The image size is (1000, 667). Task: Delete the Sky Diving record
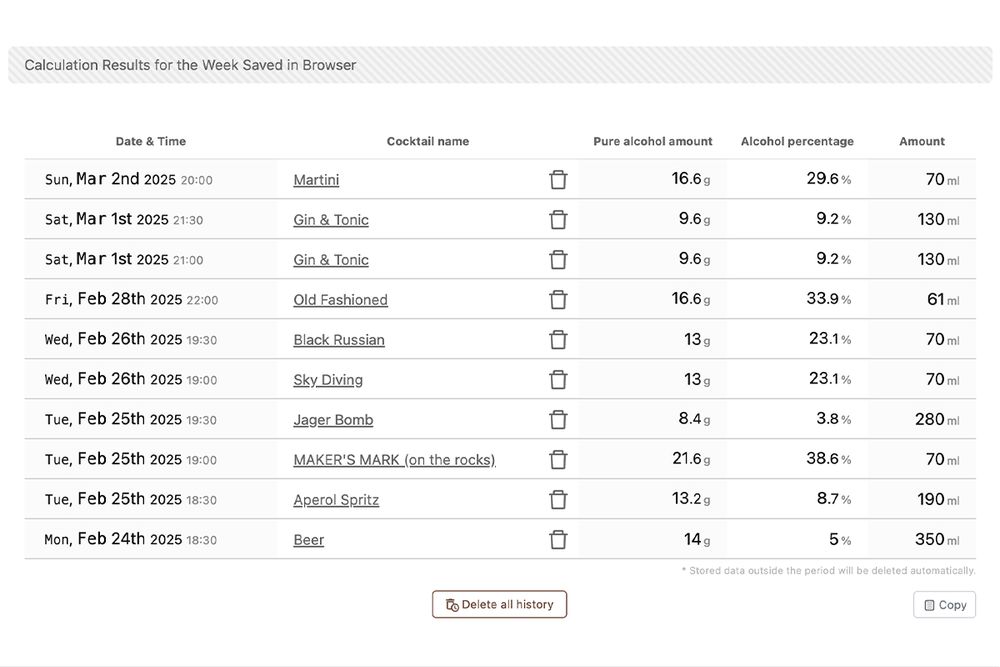pyautogui.click(x=558, y=380)
